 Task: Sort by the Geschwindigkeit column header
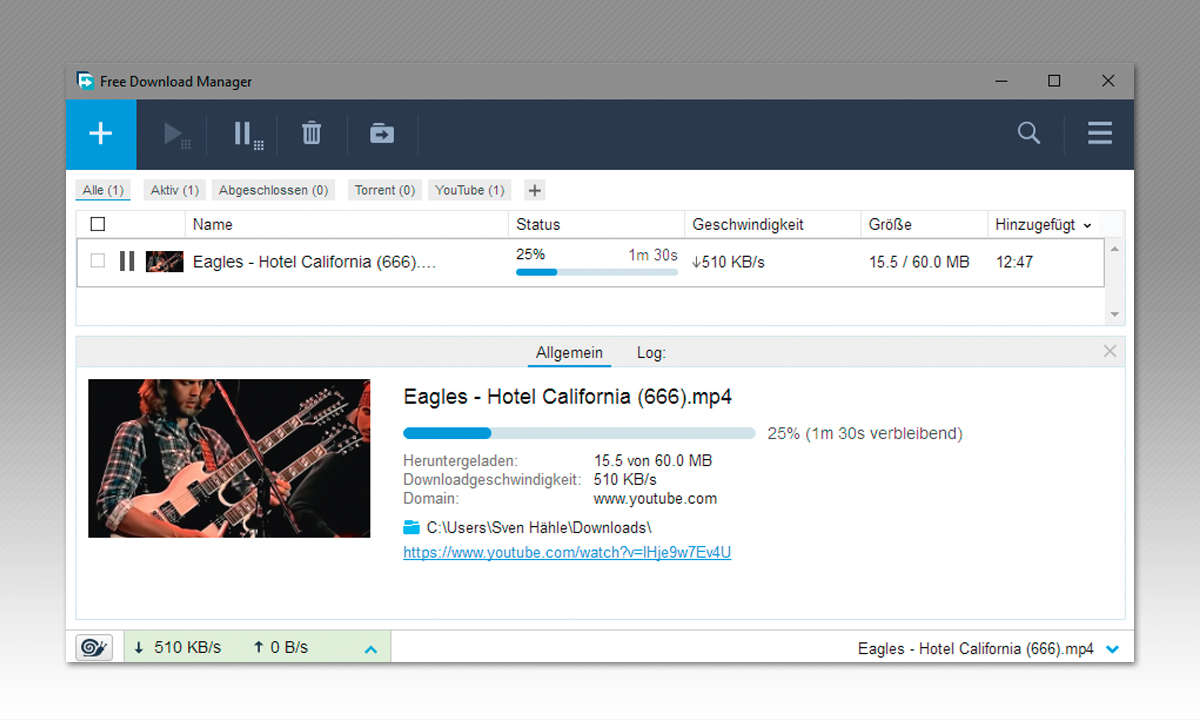(772, 224)
